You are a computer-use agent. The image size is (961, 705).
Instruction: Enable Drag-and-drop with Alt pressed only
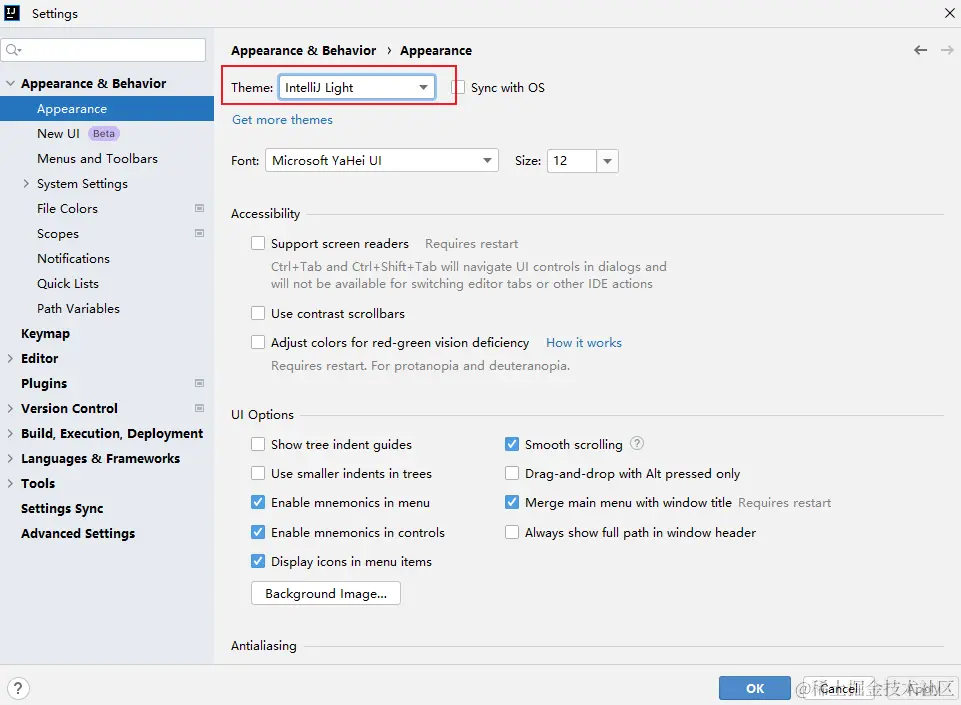click(512, 473)
